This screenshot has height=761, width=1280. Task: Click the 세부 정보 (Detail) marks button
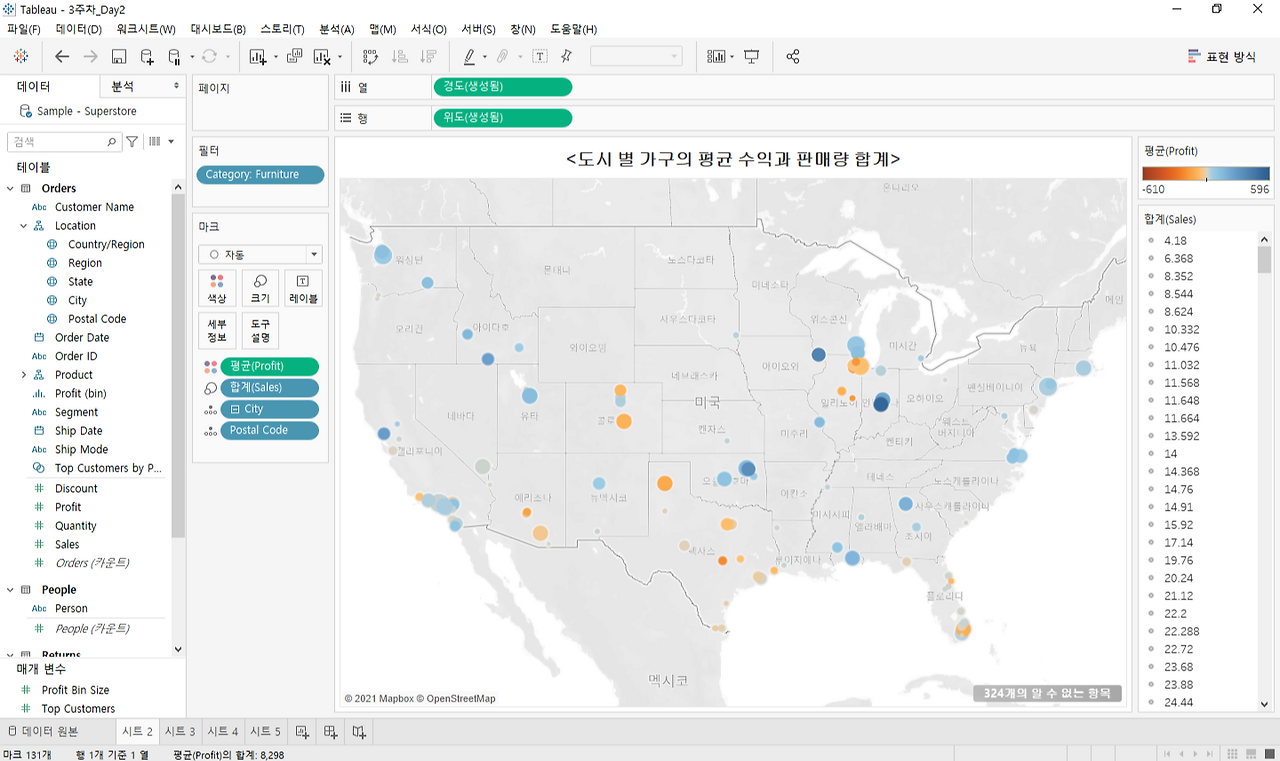pos(217,330)
